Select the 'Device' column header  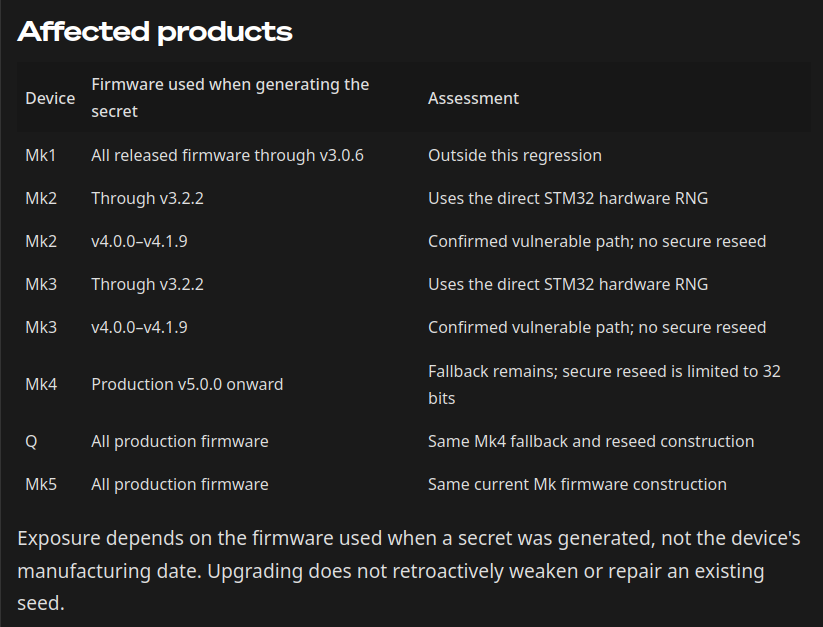click(50, 98)
